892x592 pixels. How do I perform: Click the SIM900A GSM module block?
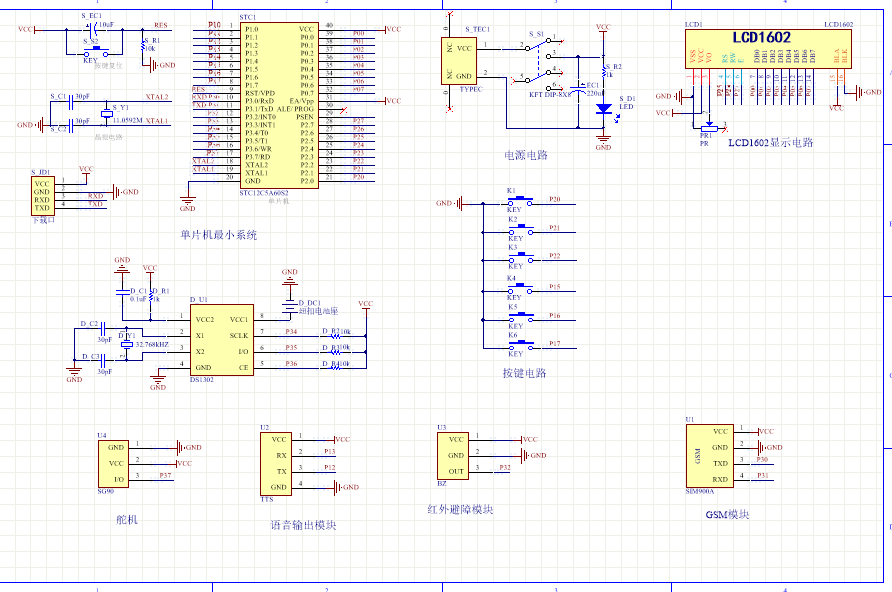coord(708,455)
